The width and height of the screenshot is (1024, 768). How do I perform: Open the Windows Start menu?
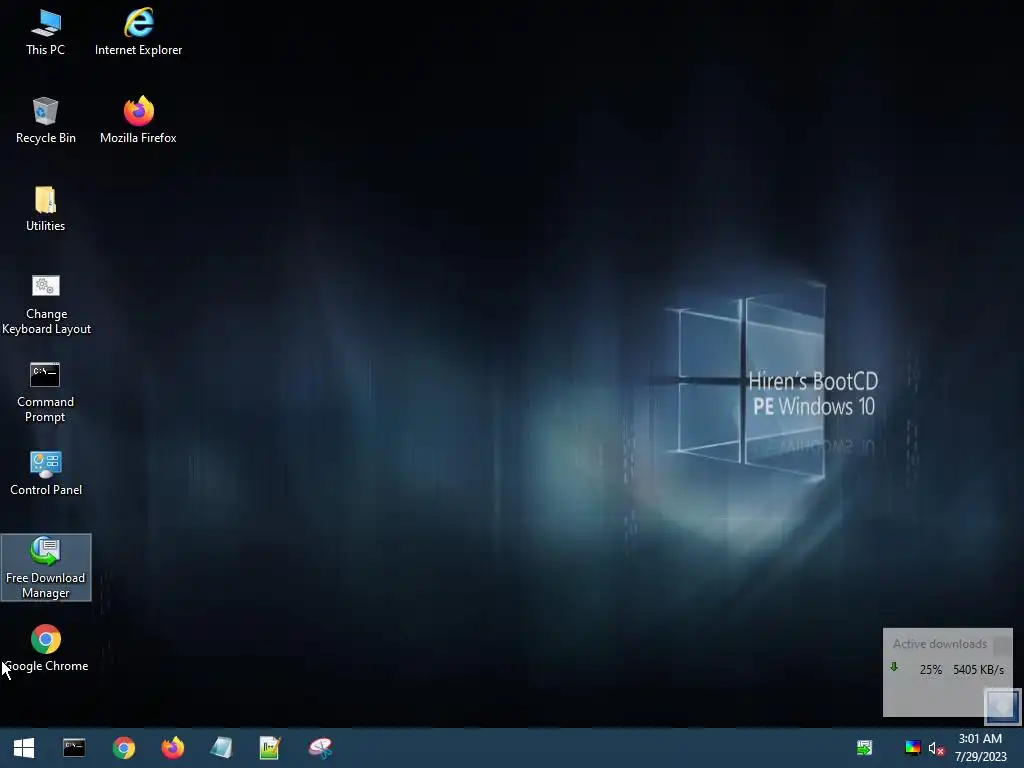point(24,748)
